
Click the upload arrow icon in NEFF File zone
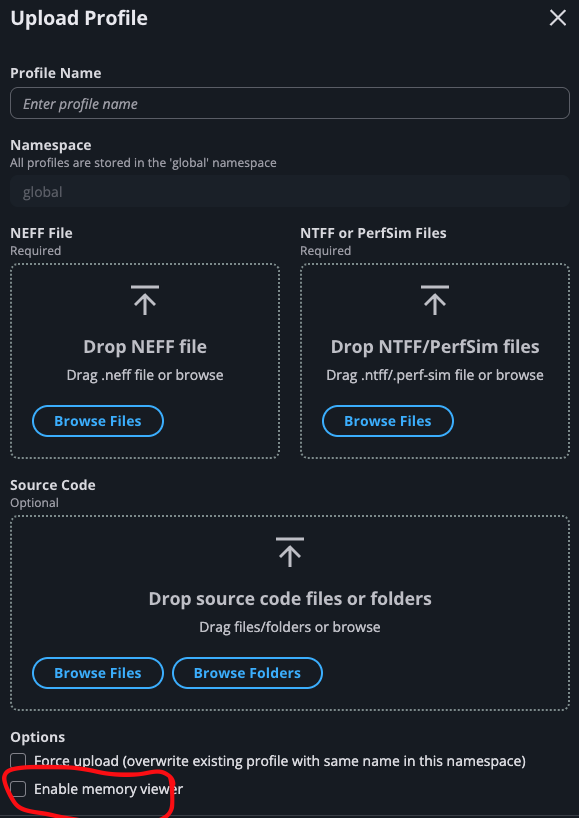click(145, 300)
